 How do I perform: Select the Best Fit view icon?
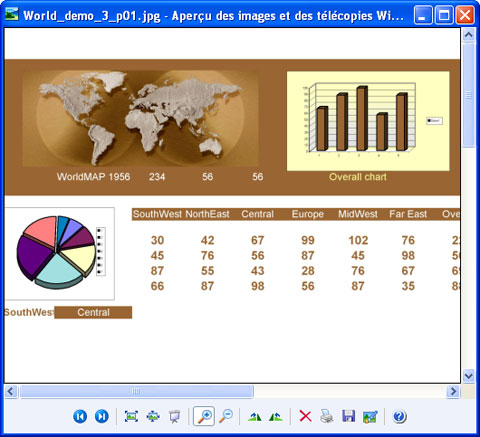tap(131, 416)
